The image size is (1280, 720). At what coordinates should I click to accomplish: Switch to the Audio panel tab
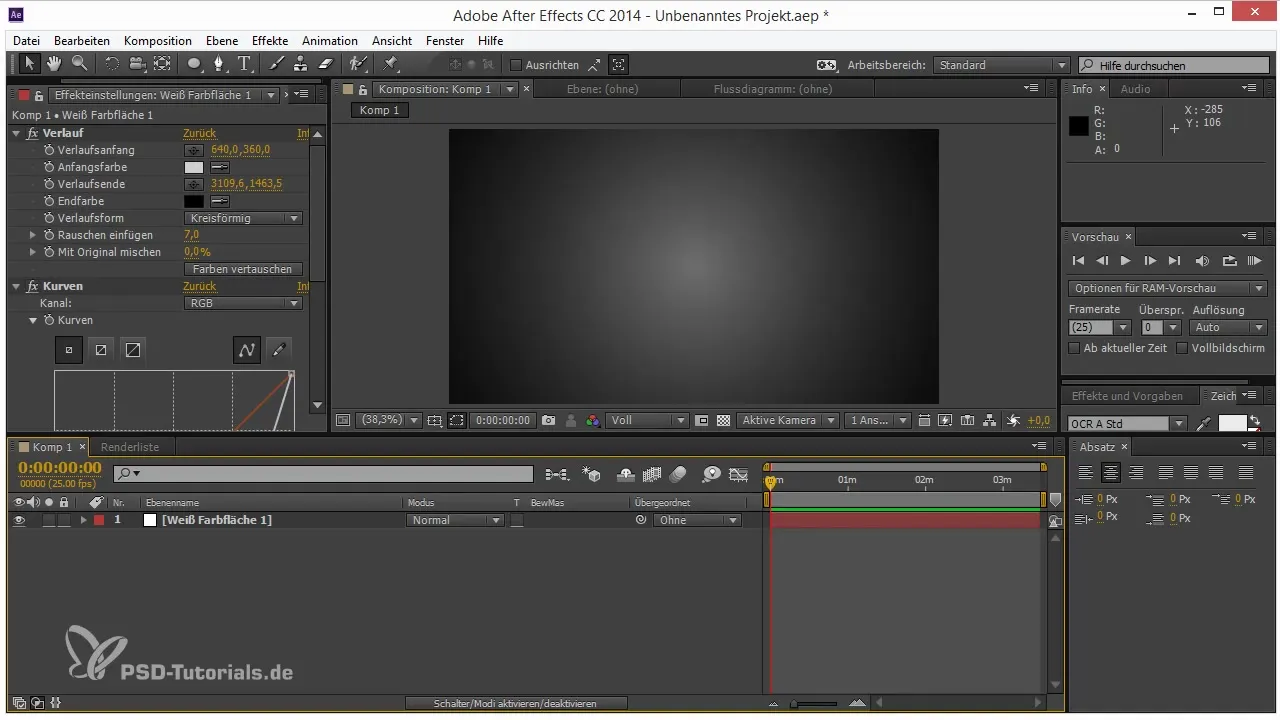point(1135,89)
